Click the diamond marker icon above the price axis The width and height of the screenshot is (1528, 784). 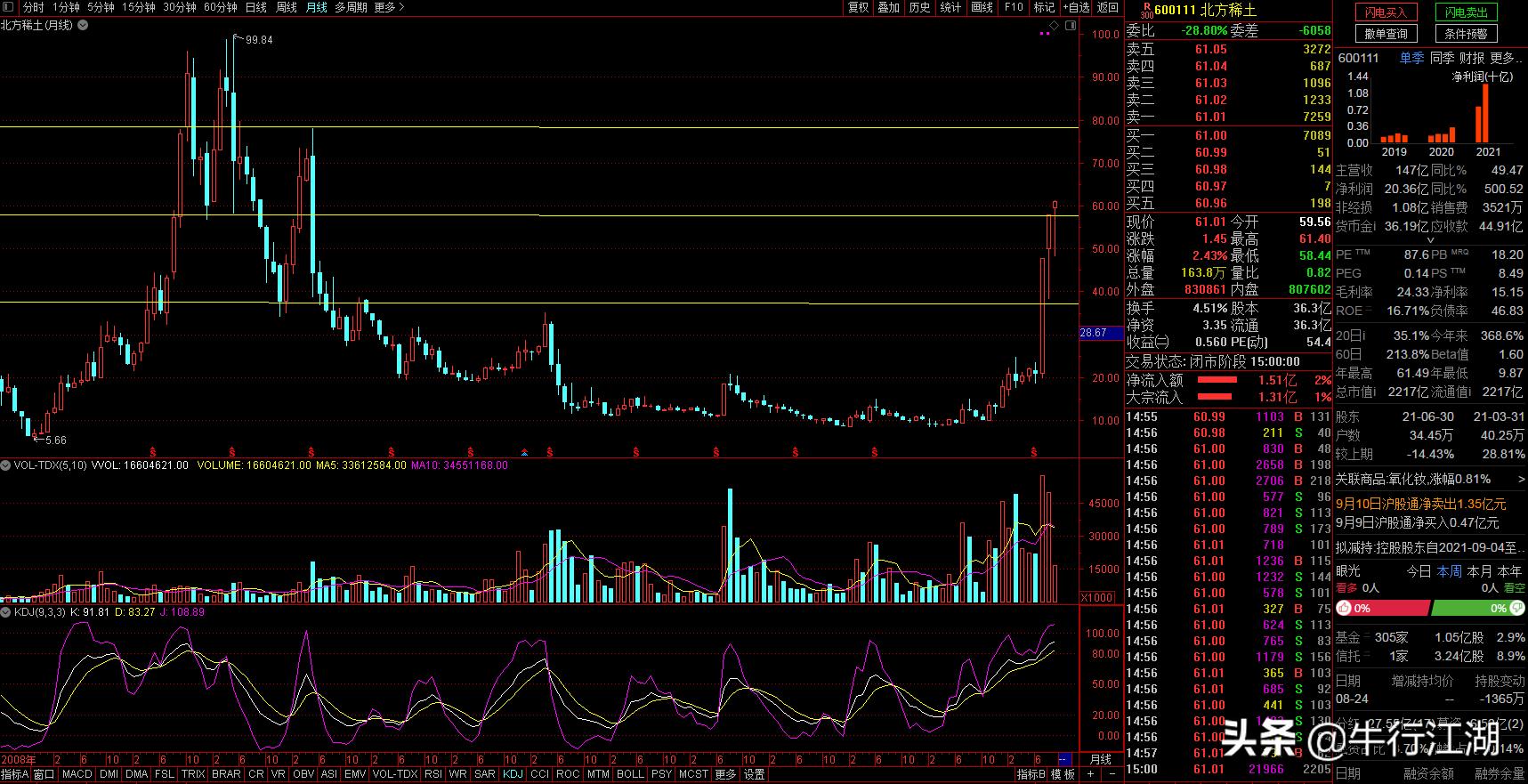(1055, 26)
